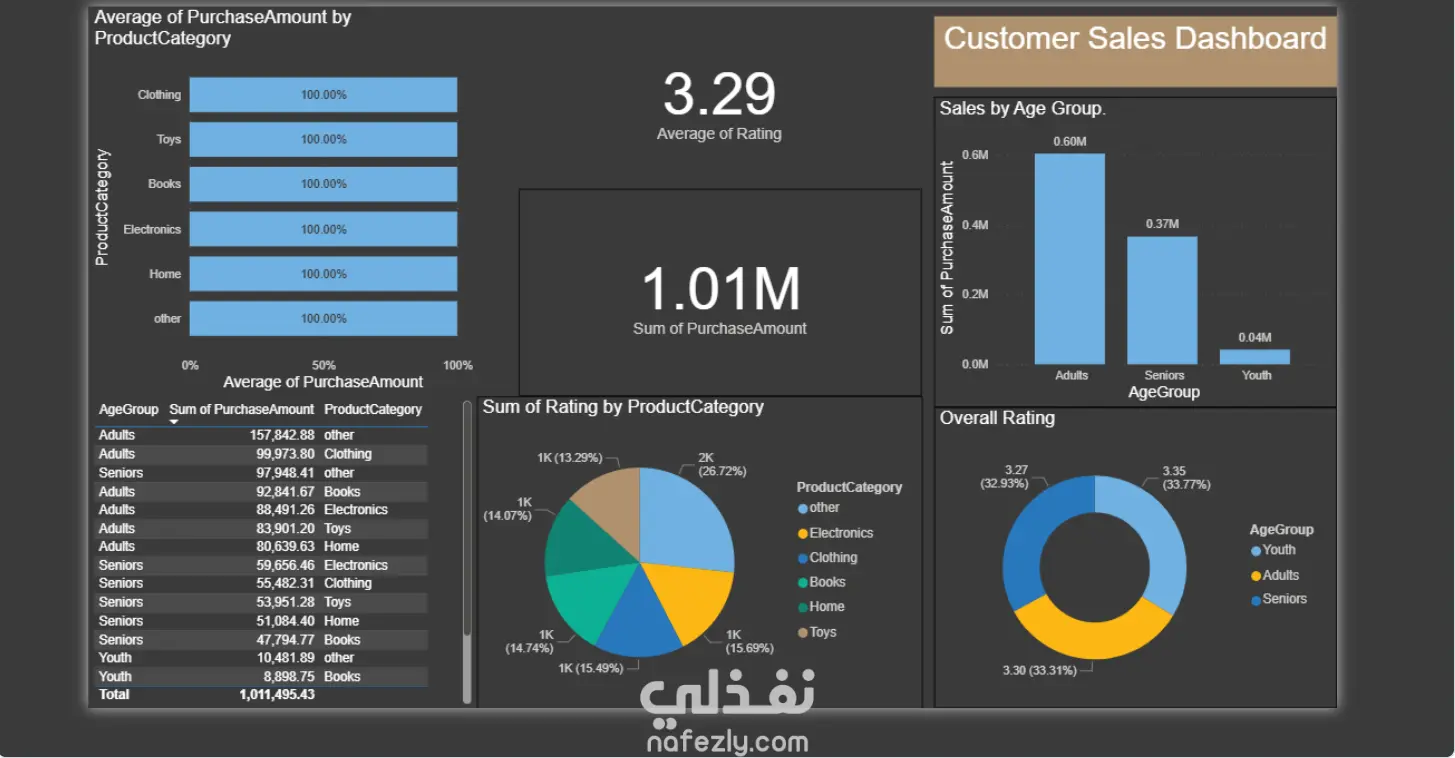Click the Youth column labeled 0.04M

pos(1255,357)
